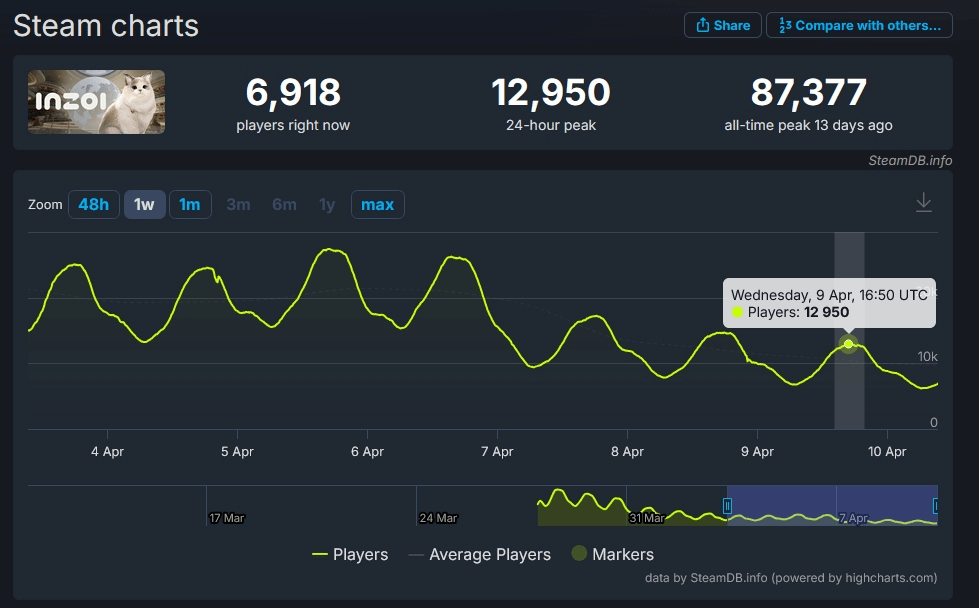Open the SteamDB.info watermark link

[910, 160]
